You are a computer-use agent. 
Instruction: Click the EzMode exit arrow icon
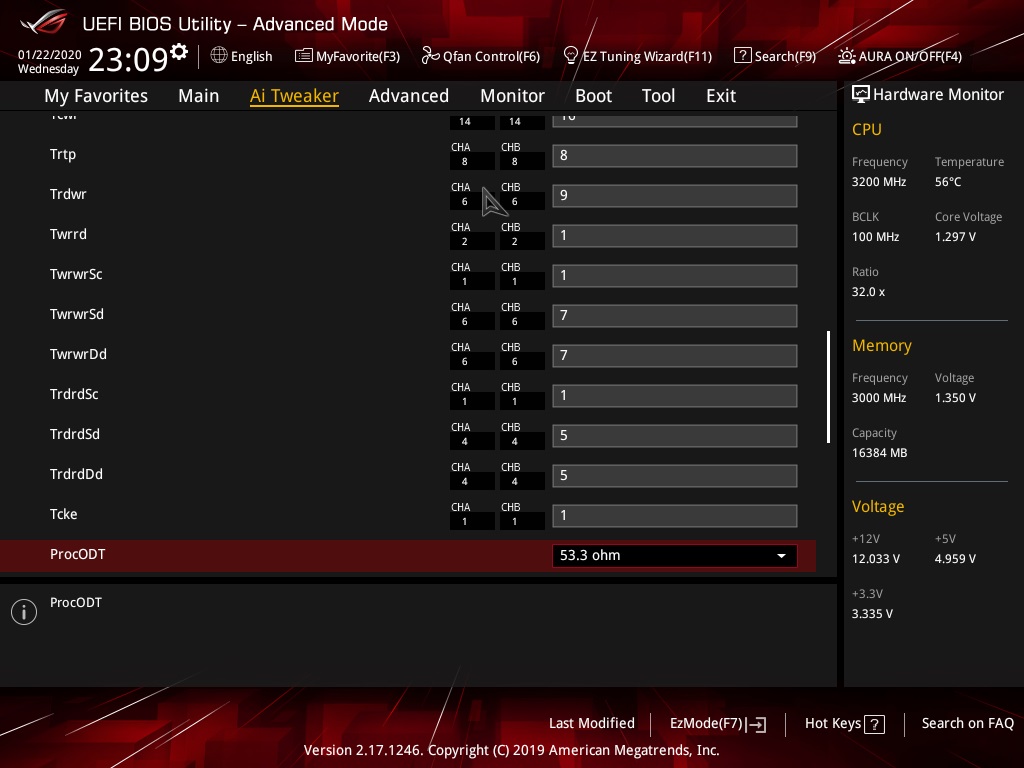(x=756, y=724)
